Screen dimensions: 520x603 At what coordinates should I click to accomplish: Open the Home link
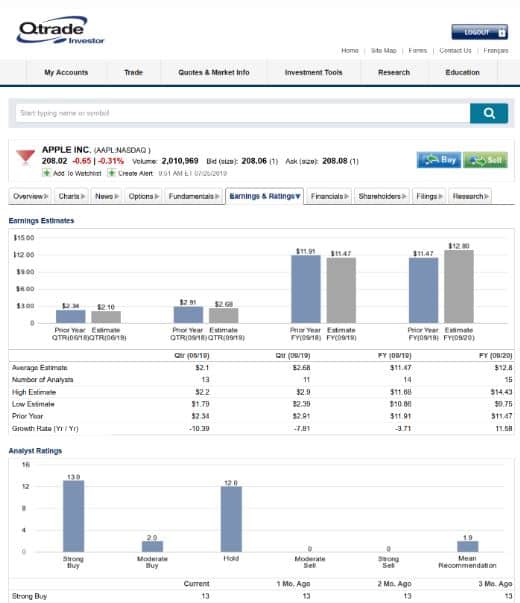(350, 50)
